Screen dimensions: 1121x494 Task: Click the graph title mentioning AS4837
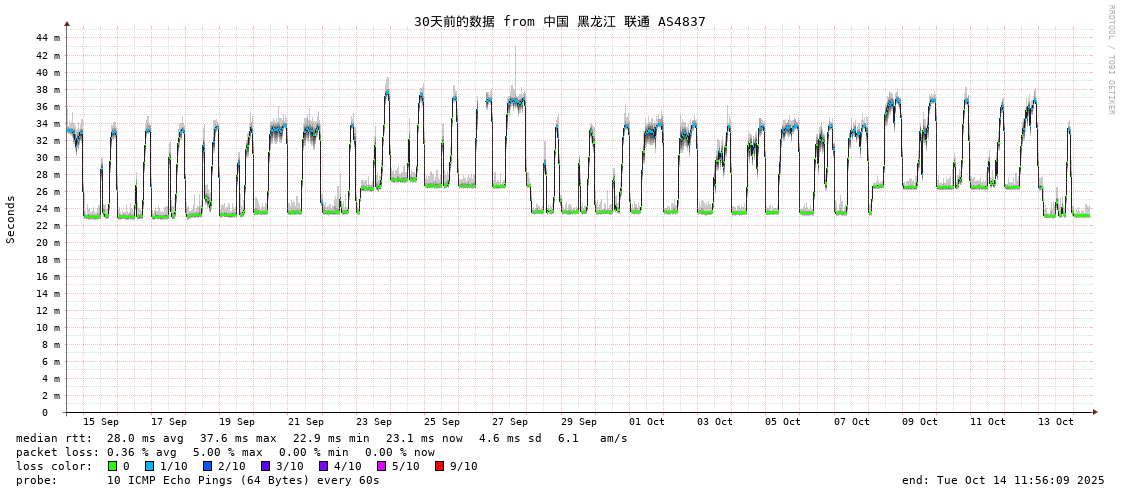pyautogui.click(x=559, y=21)
